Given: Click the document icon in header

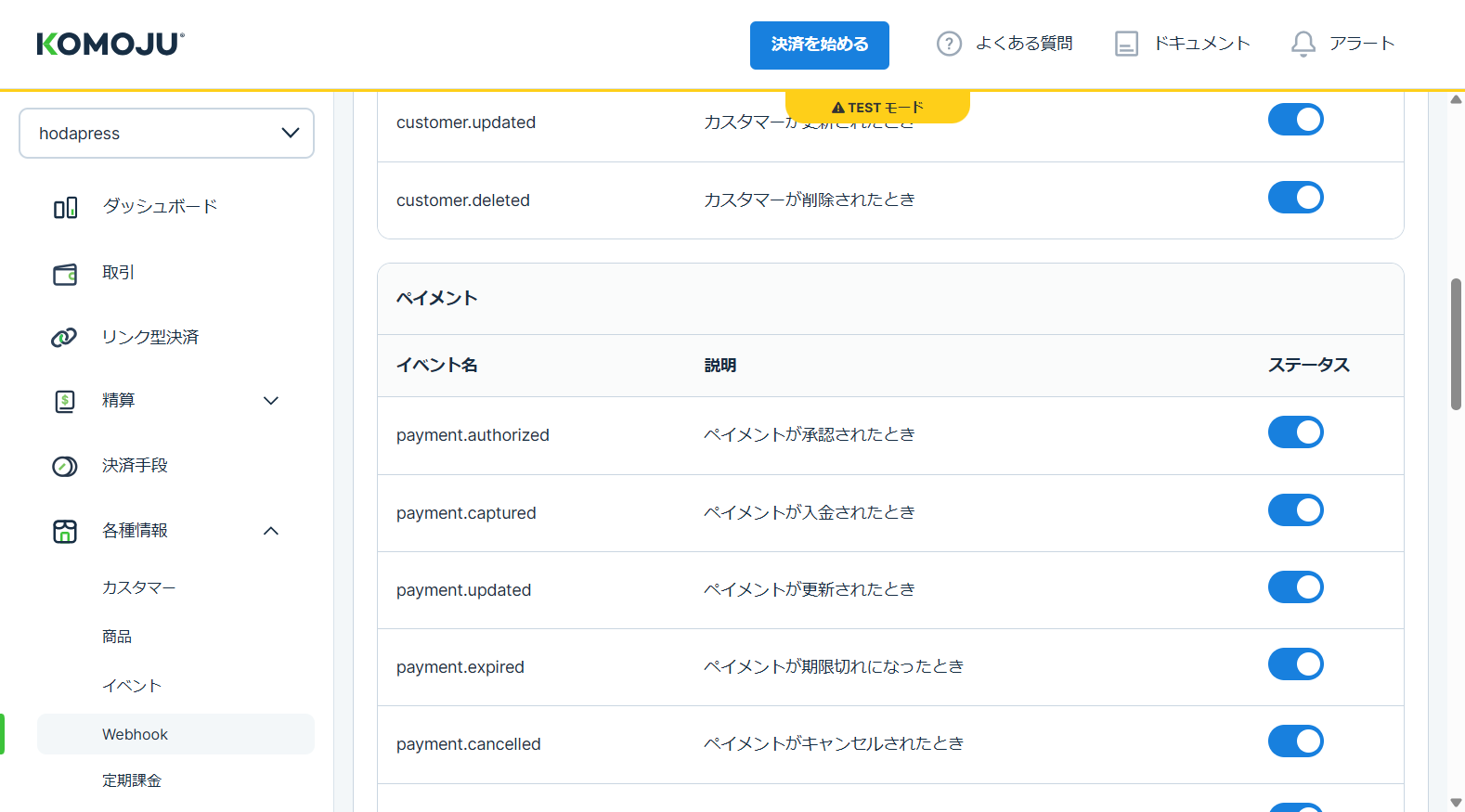Looking at the screenshot, I should pyautogui.click(x=1126, y=44).
